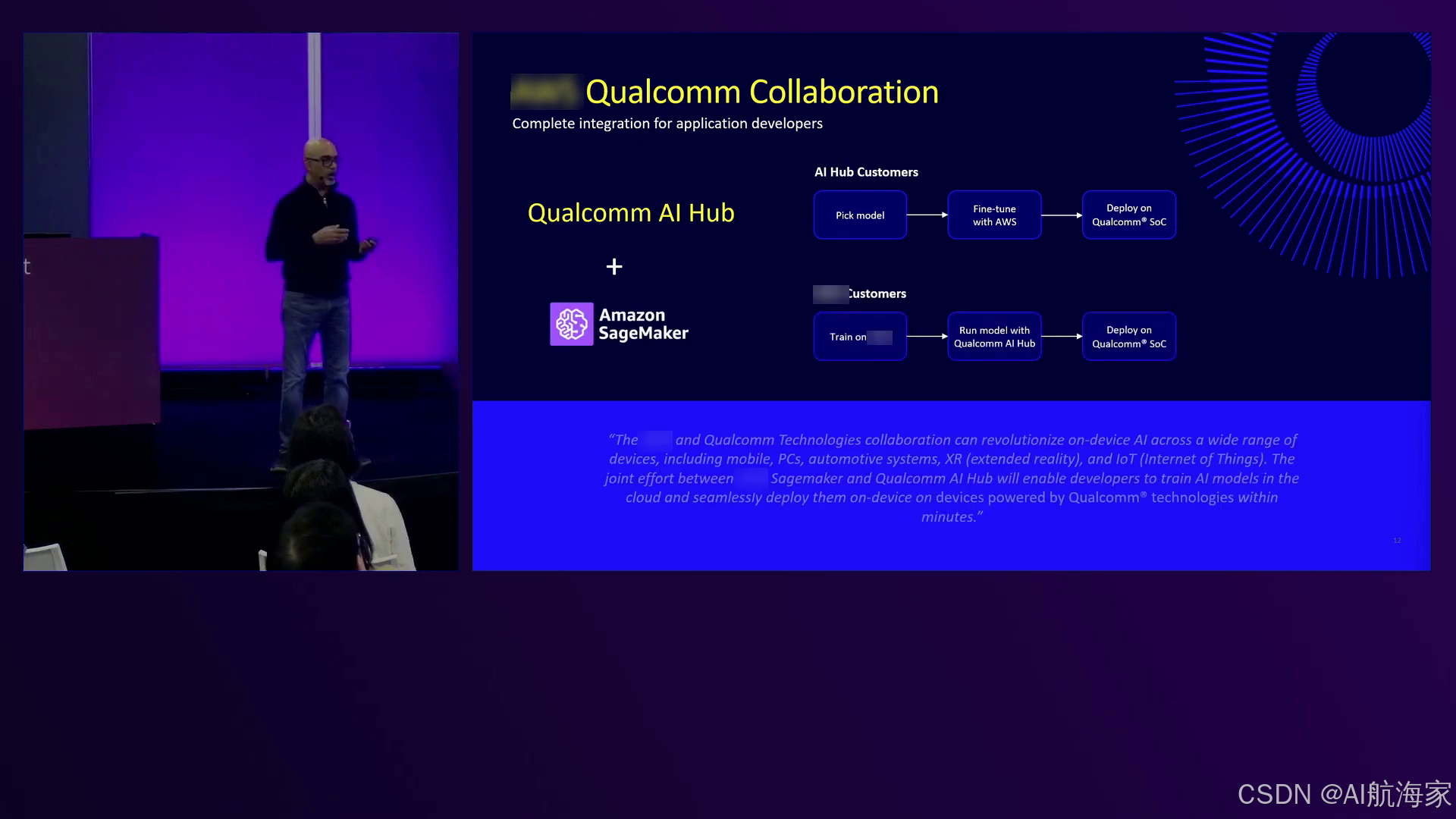Click the AI Hub Customers label
This screenshot has width=1456, height=819.
[x=866, y=172]
